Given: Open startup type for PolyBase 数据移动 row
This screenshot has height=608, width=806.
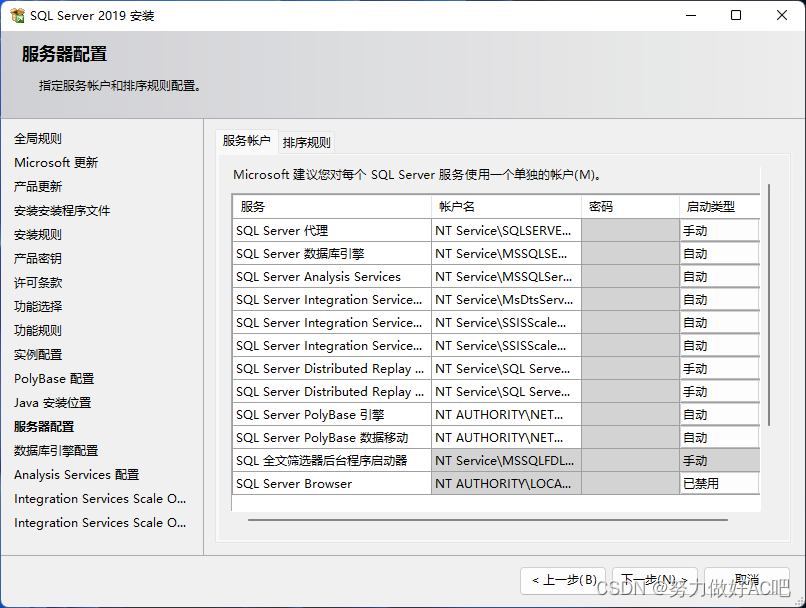Looking at the screenshot, I should click(720, 438).
